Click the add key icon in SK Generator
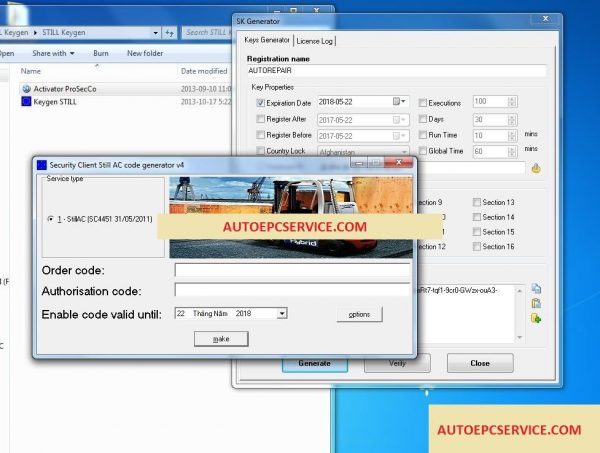 click(536, 318)
